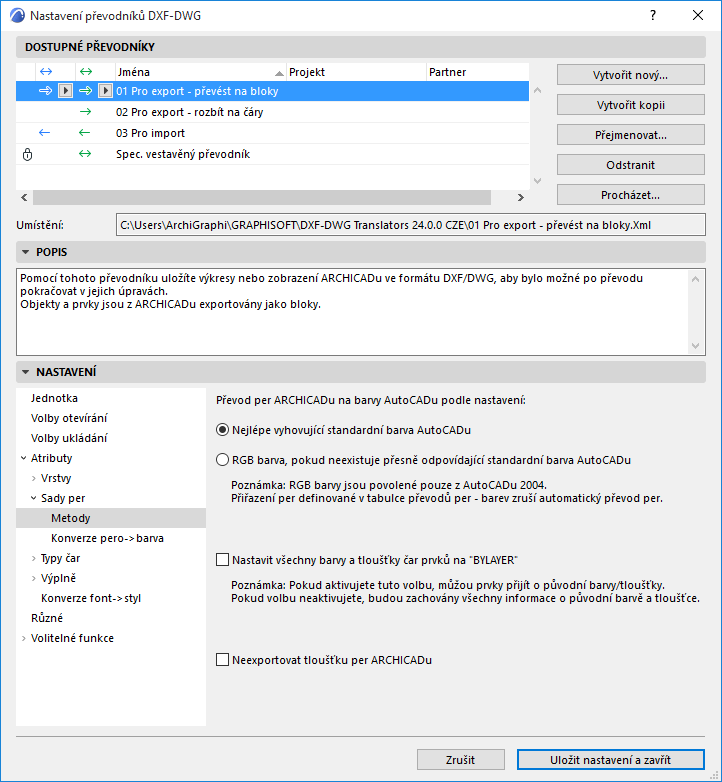This screenshot has width=722, height=782.
Task: Click the lock icon of Spec. vestavěný převodník
Action: 27,155
